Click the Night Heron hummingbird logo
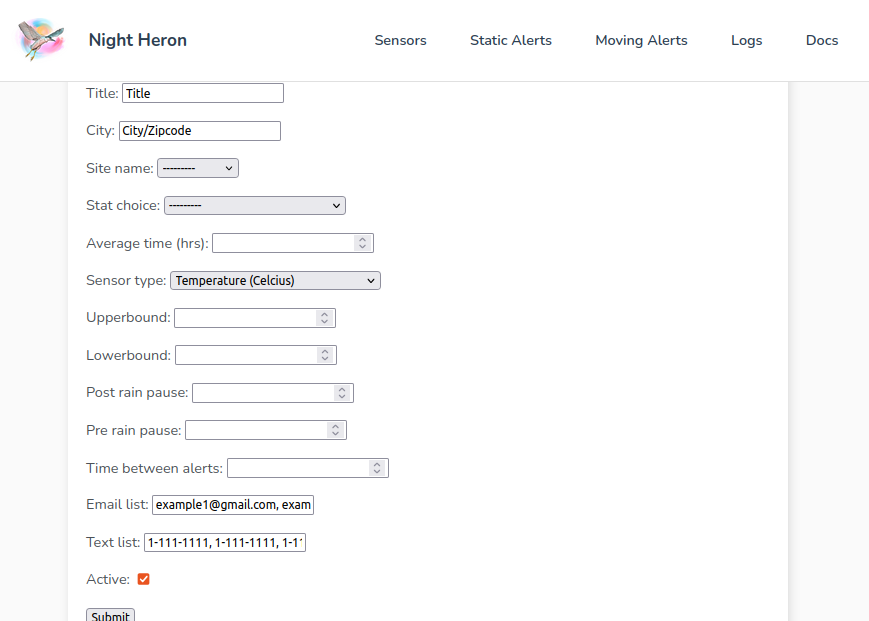 tap(40, 40)
